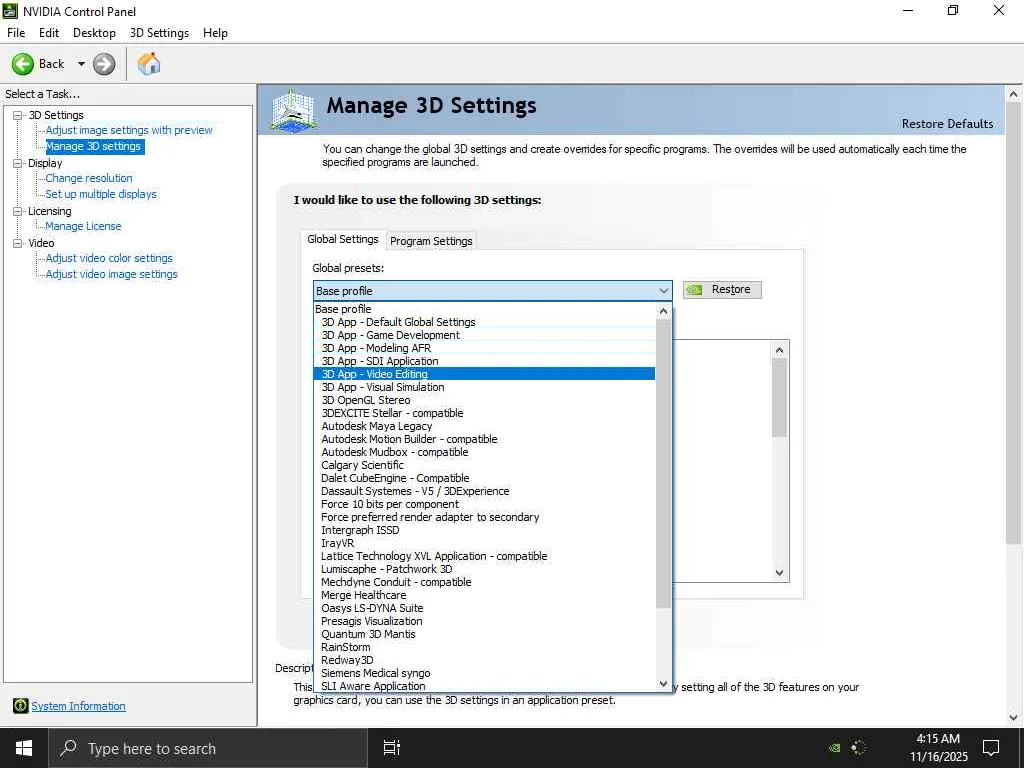Select Autodesk Motion Builder - compatible
The image size is (1024, 768).
coord(484,440)
